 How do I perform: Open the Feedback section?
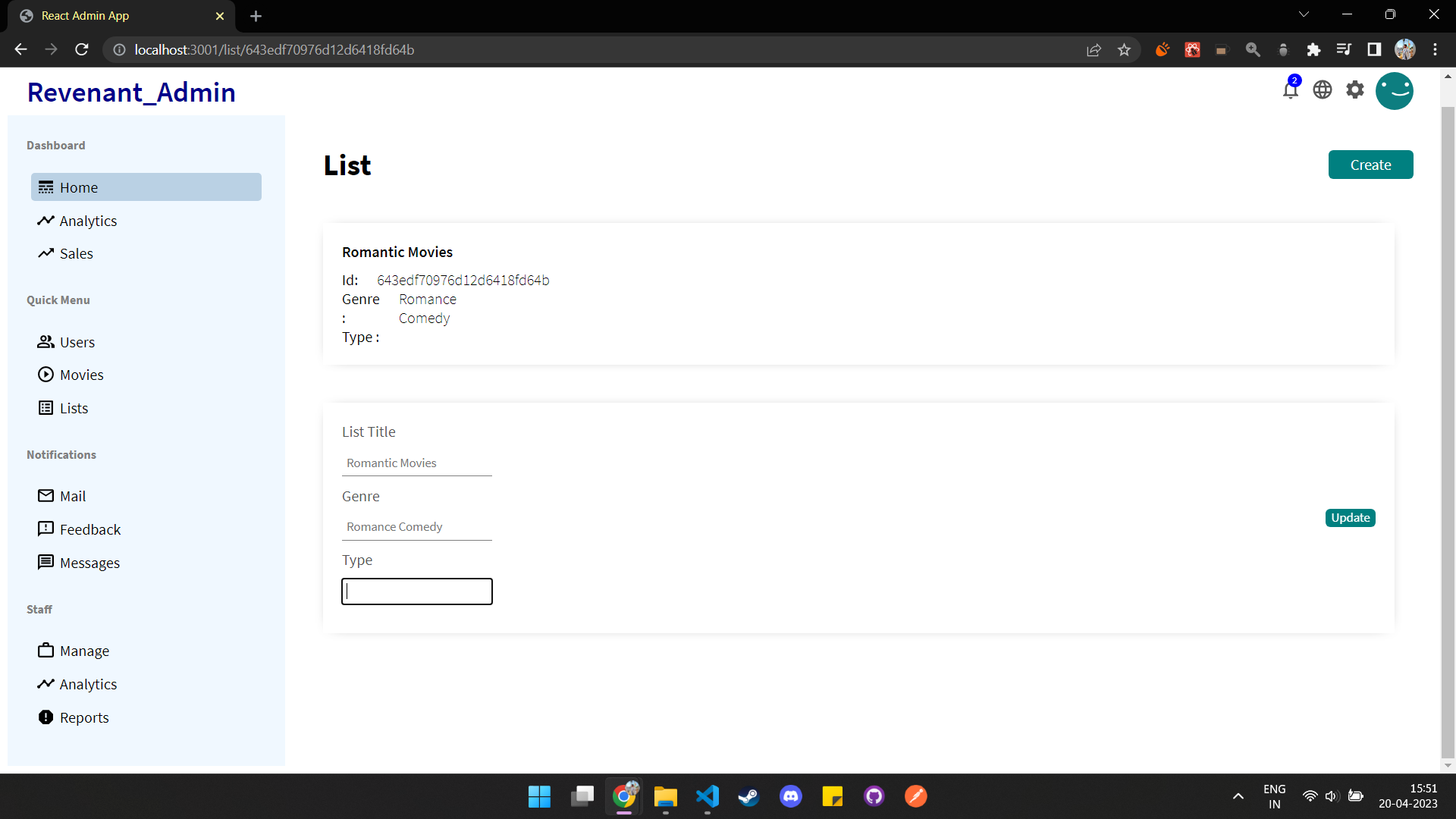90,529
